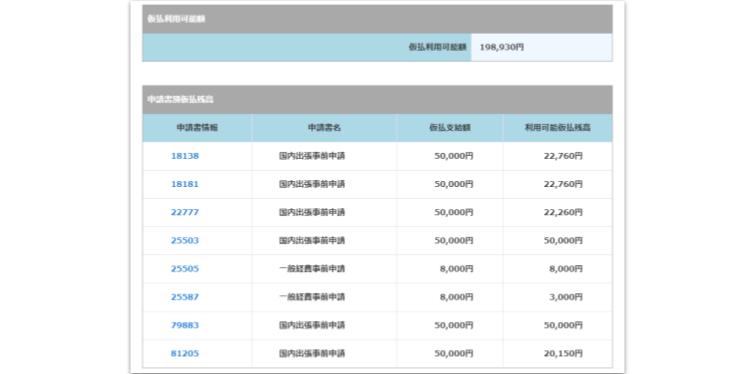
Task: Click 22,760円 balance in row 18181
Action: click(563, 184)
